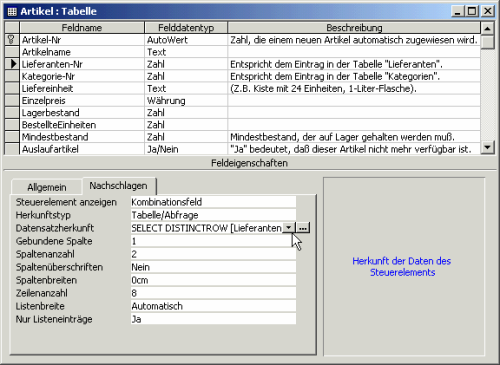
Task: Click the Zeilenanzahl value field
Action: pos(213,293)
